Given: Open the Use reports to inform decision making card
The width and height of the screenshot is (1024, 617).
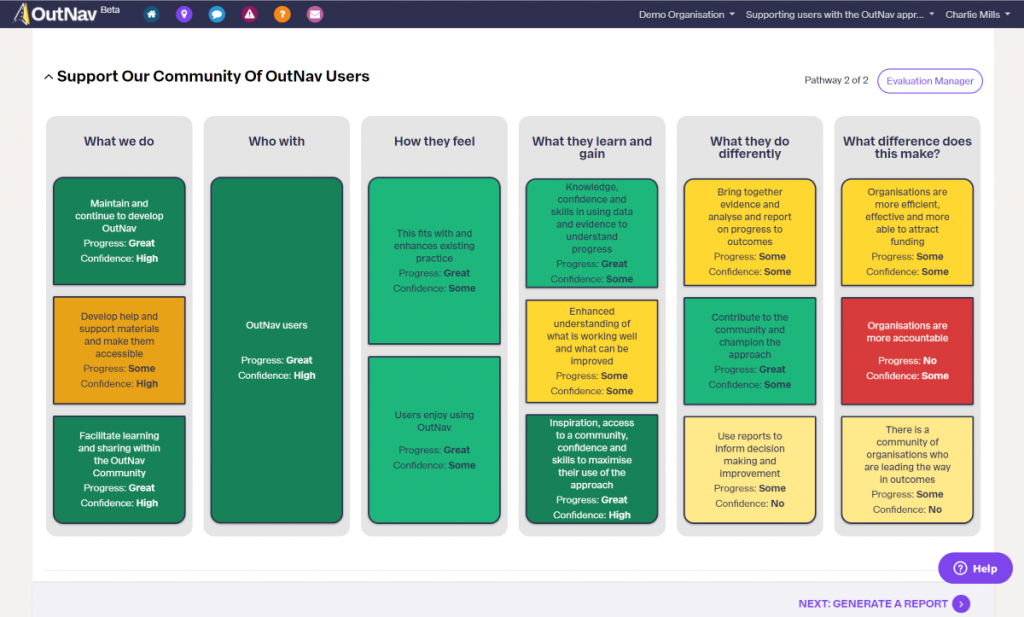Looking at the screenshot, I should point(750,469).
